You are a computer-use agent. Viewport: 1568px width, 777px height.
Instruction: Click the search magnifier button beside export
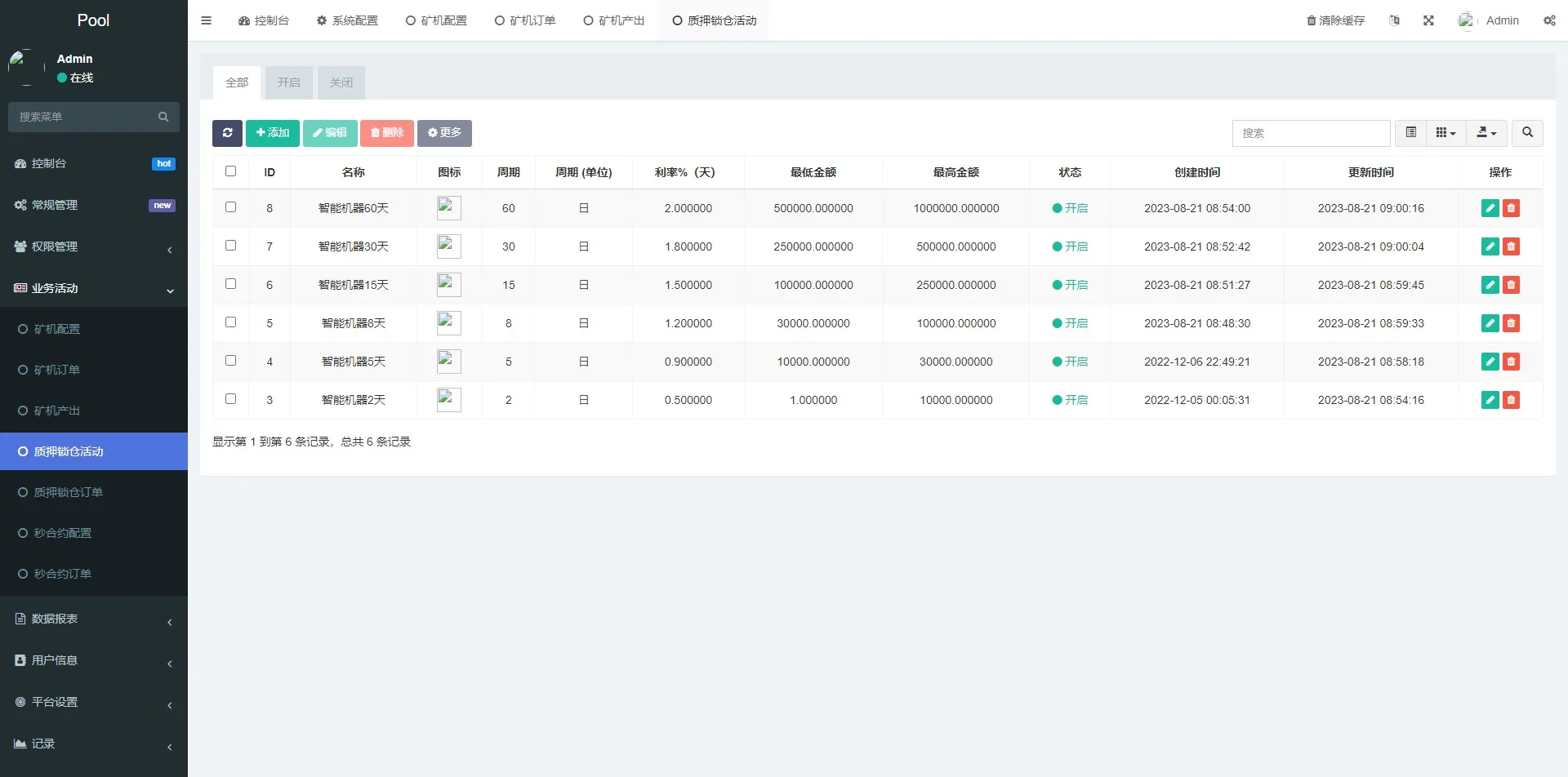(x=1527, y=133)
